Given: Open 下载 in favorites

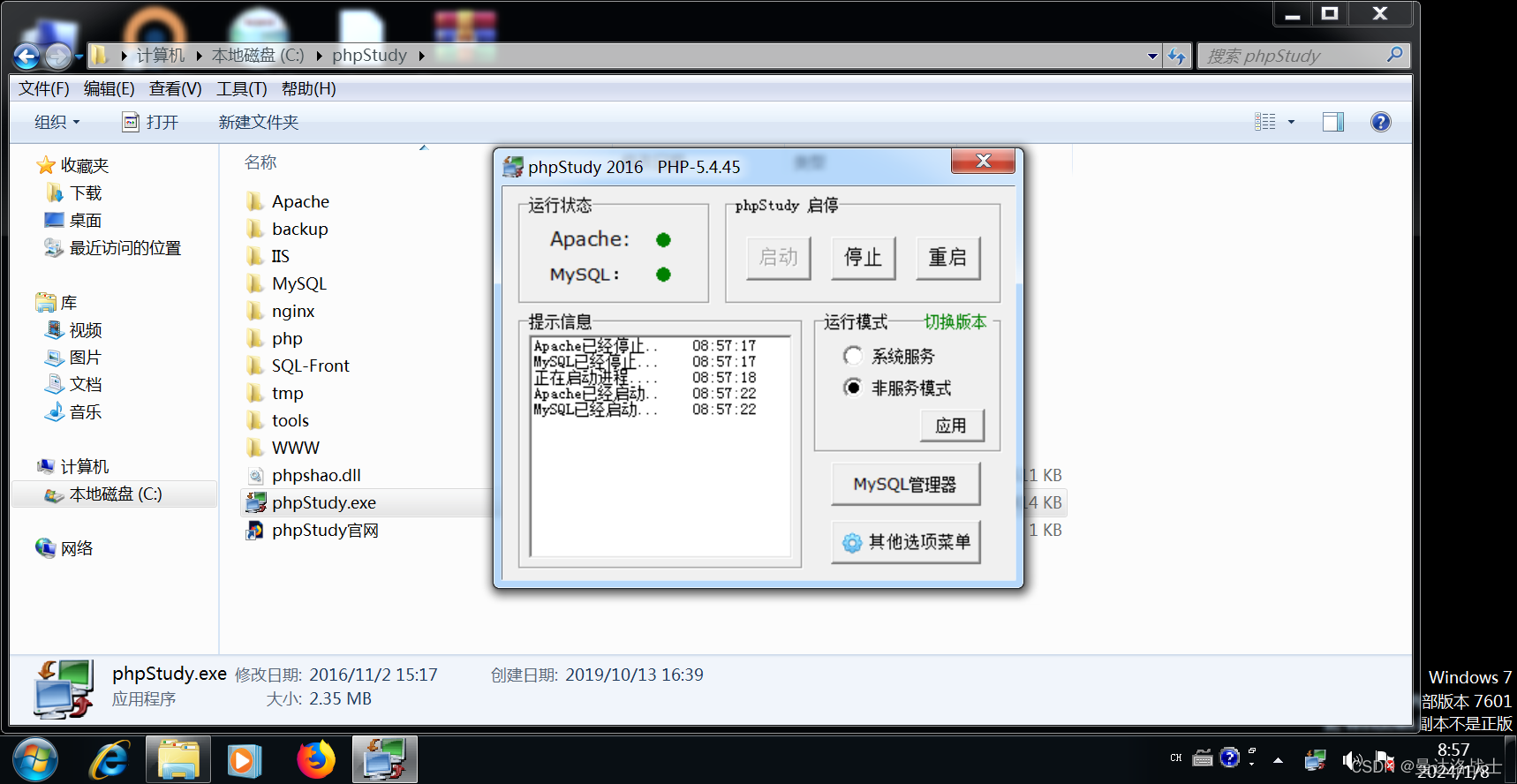Looking at the screenshot, I should 74,193.
